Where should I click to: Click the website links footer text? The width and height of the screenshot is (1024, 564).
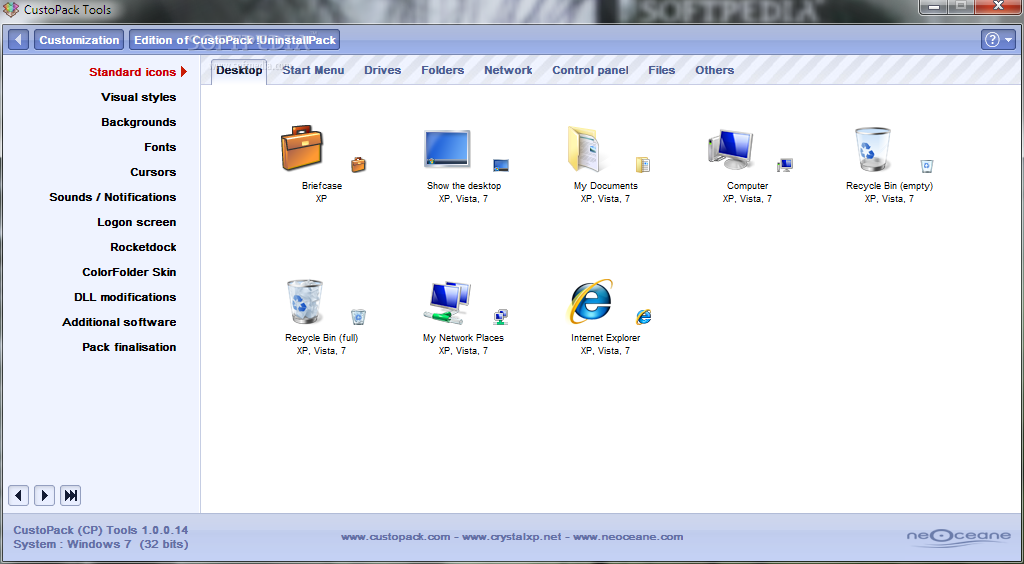click(x=512, y=537)
